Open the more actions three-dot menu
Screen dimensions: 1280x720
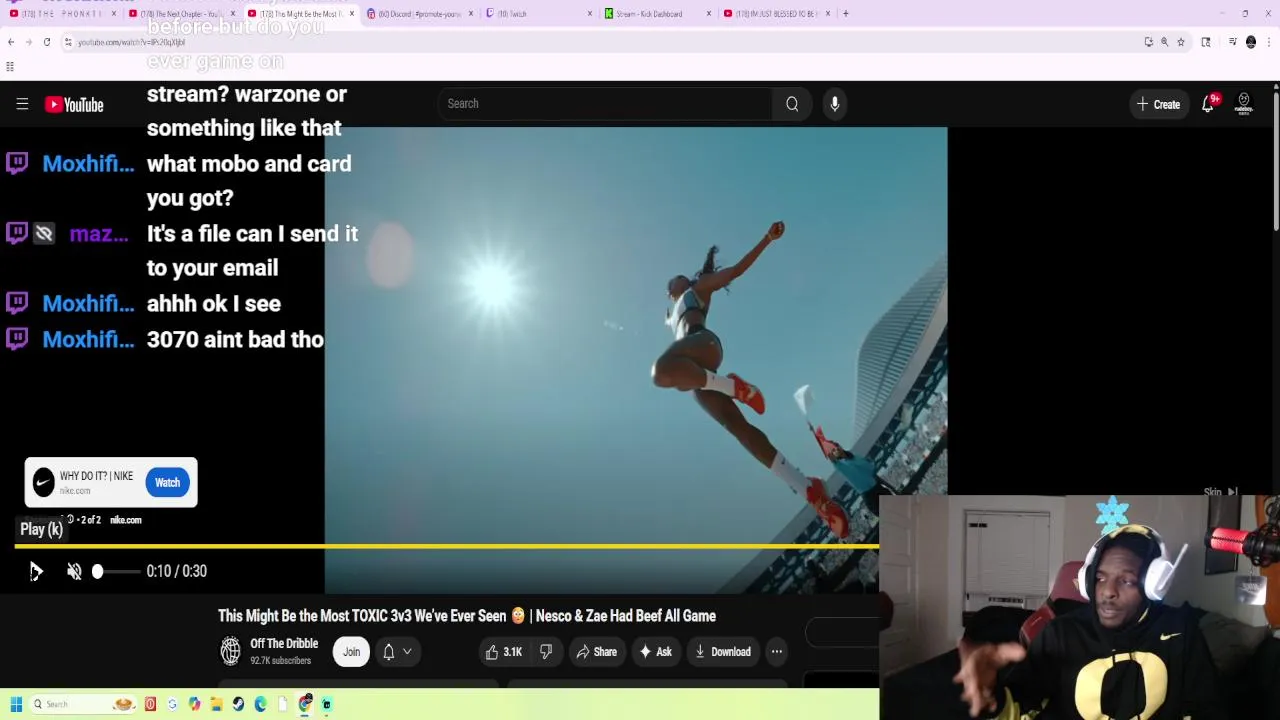777,652
